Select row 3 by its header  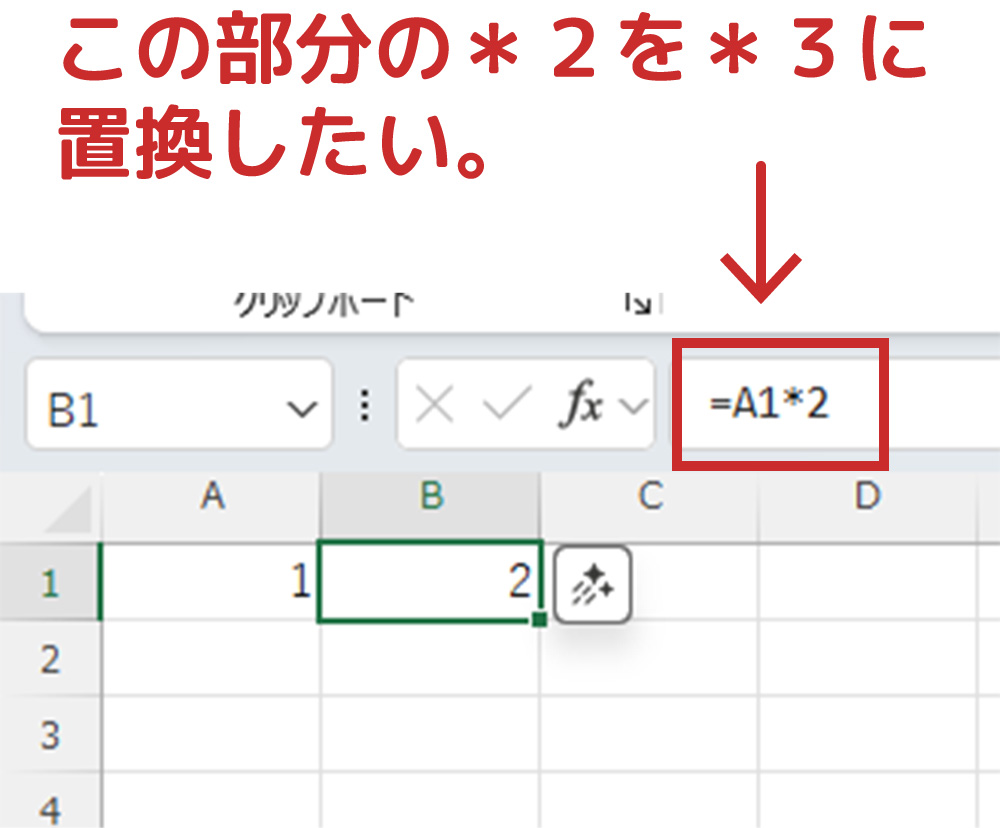(50, 735)
